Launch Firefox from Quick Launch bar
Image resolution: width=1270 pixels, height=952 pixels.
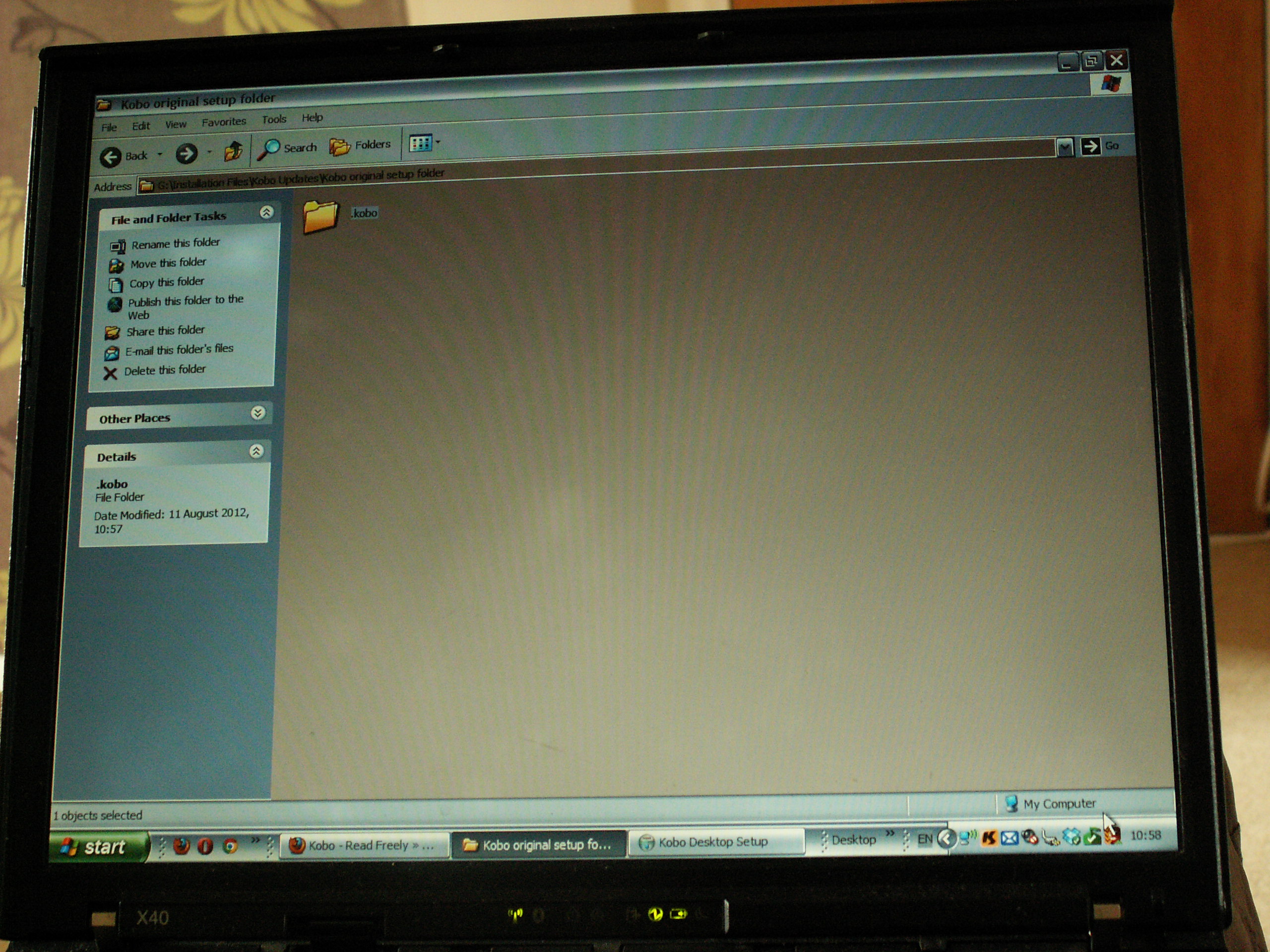182,846
